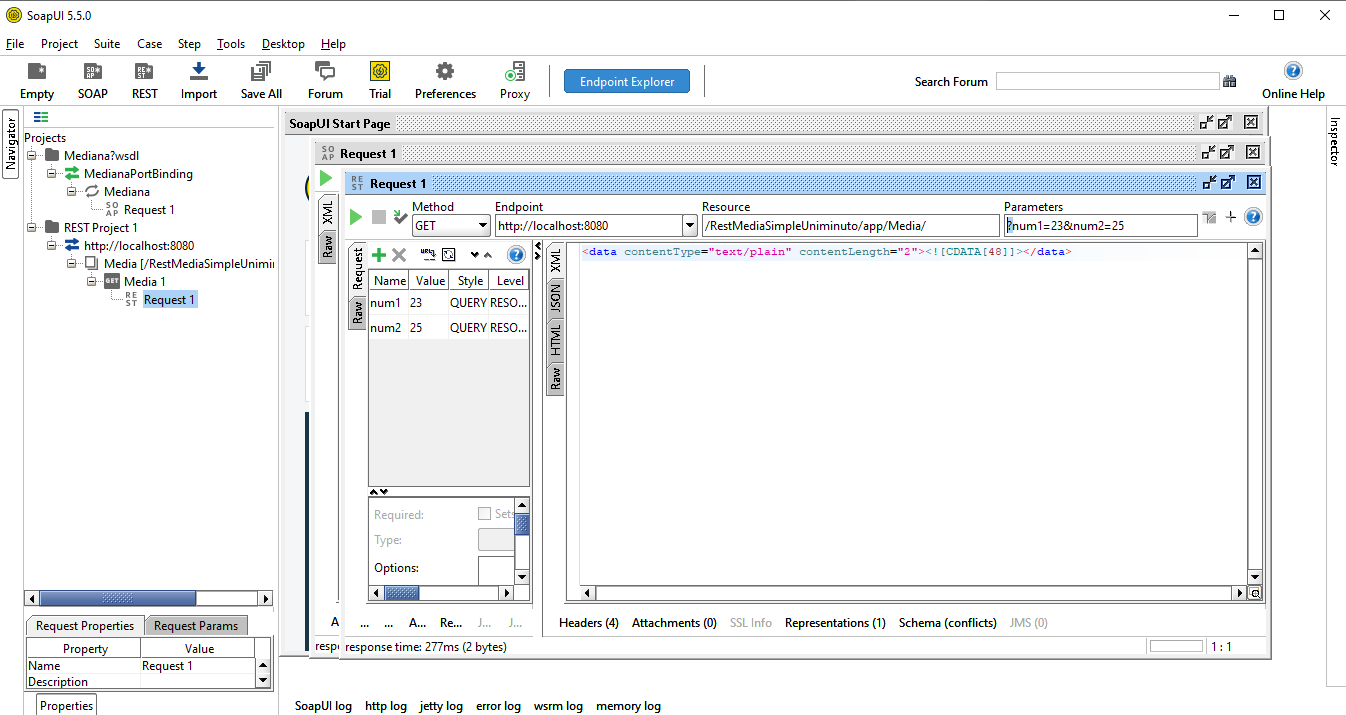Click the clear parameter values icon
The image size is (1346, 715).
coord(449,255)
